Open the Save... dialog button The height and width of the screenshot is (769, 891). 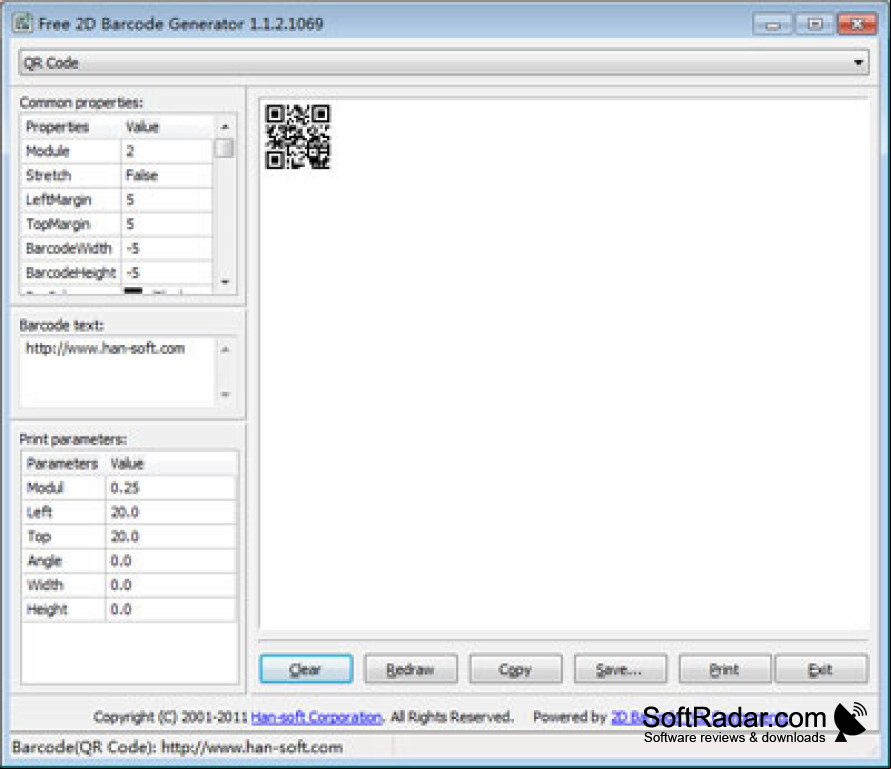(x=620, y=669)
